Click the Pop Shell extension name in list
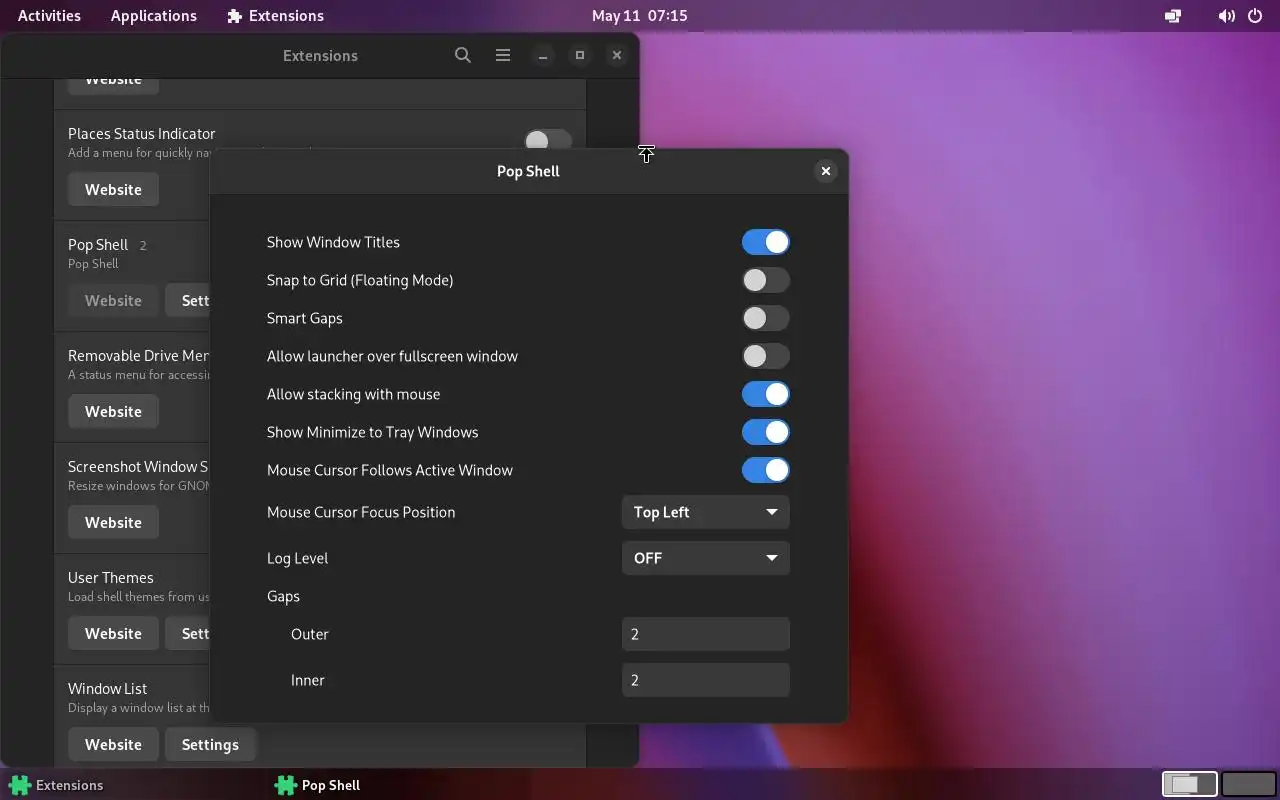The width and height of the screenshot is (1280, 800). point(98,245)
